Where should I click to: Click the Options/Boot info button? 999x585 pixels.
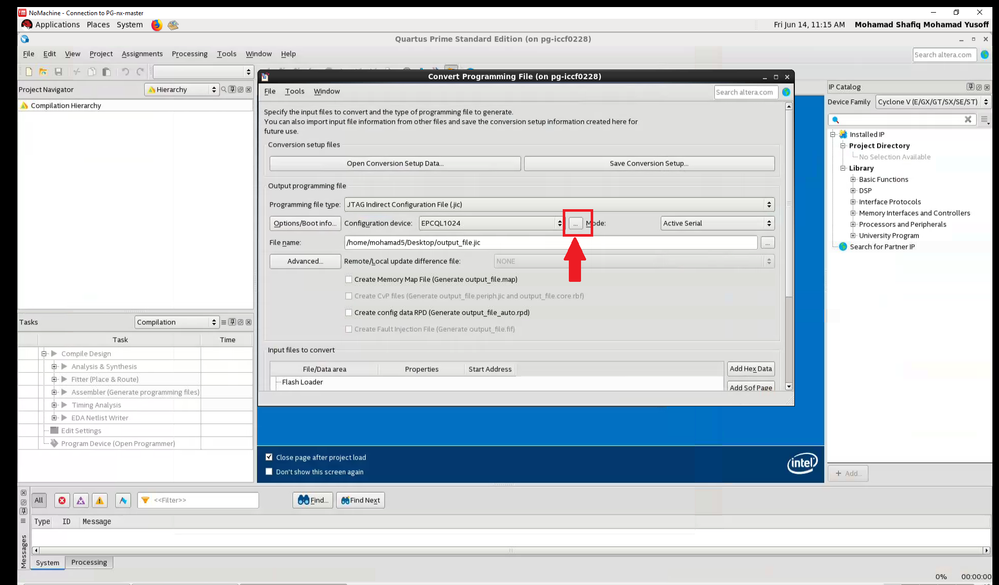[x=305, y=223]
